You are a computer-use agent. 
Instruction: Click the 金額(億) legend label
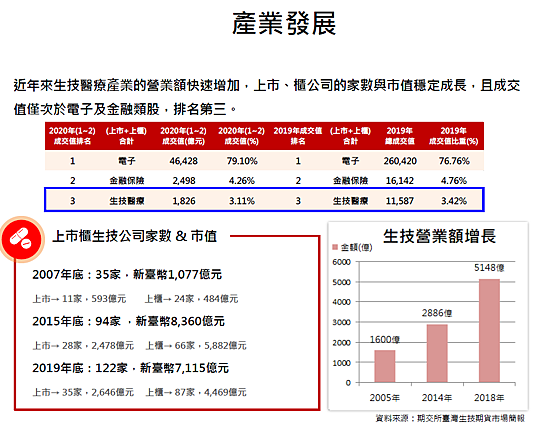tap(356, 247)
